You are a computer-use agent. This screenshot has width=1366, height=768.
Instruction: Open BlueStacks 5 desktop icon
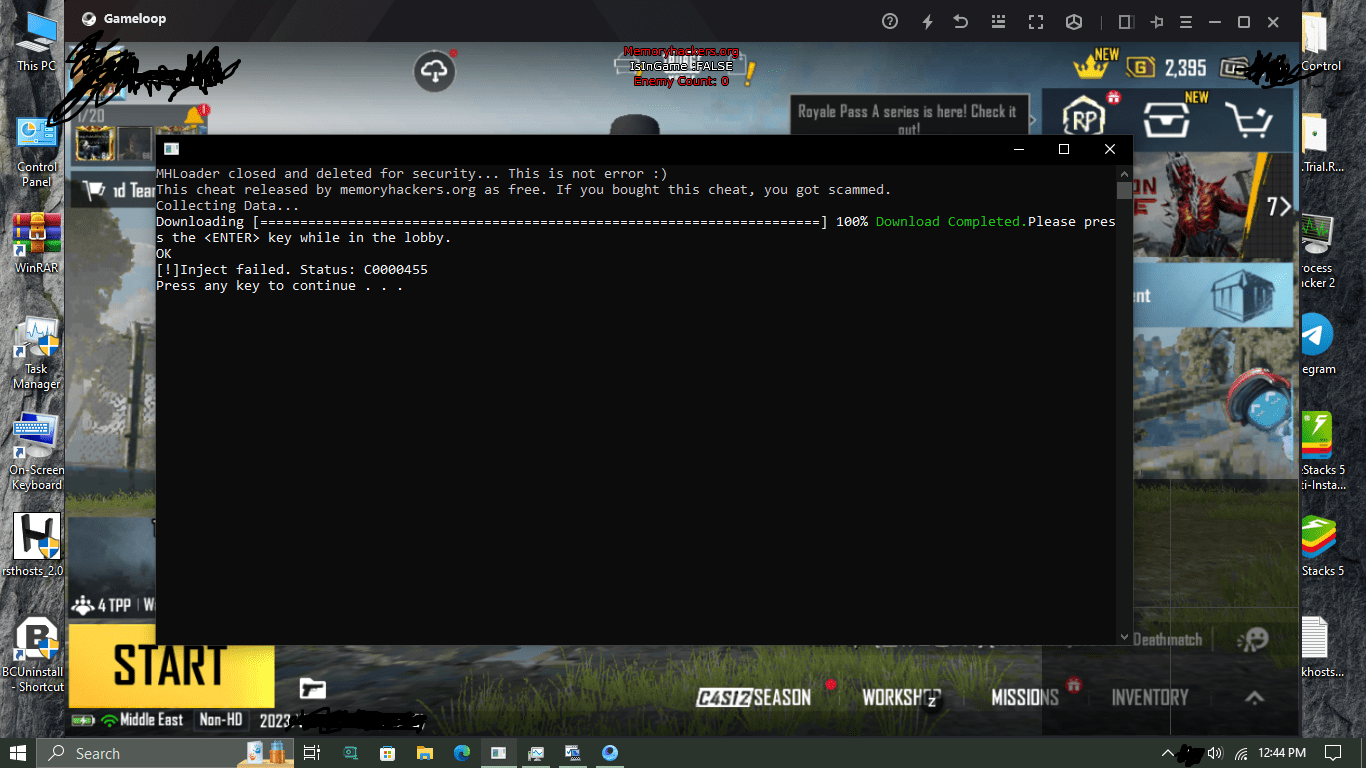click(1320, 545)
